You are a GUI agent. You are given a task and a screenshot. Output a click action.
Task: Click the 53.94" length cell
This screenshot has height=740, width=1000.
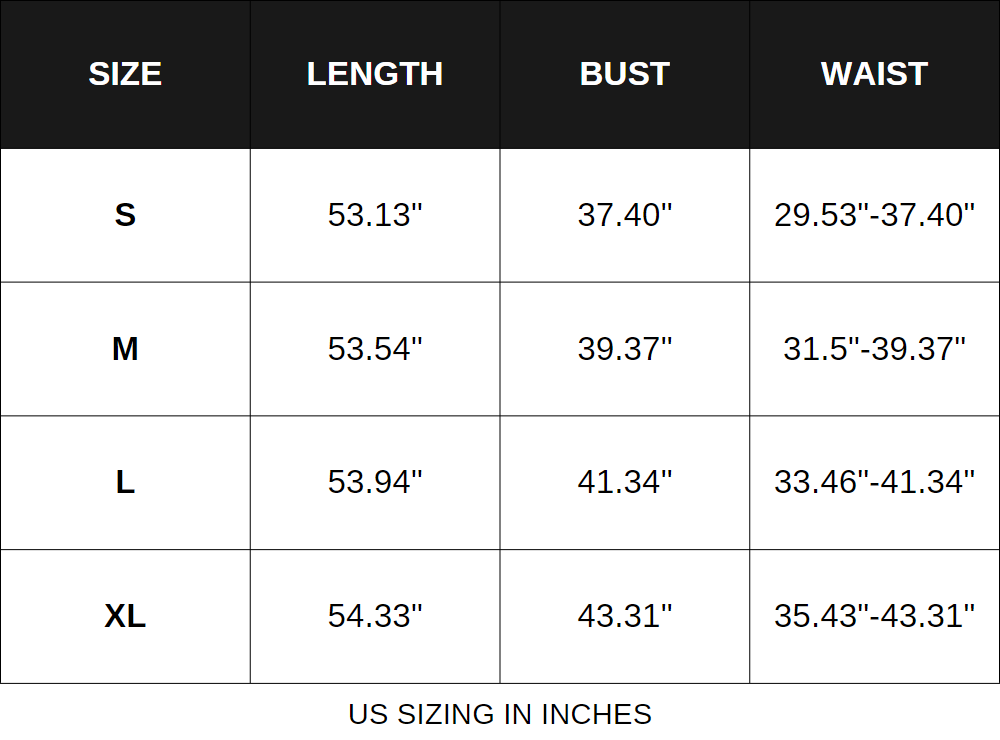click(x=375, y=482)
